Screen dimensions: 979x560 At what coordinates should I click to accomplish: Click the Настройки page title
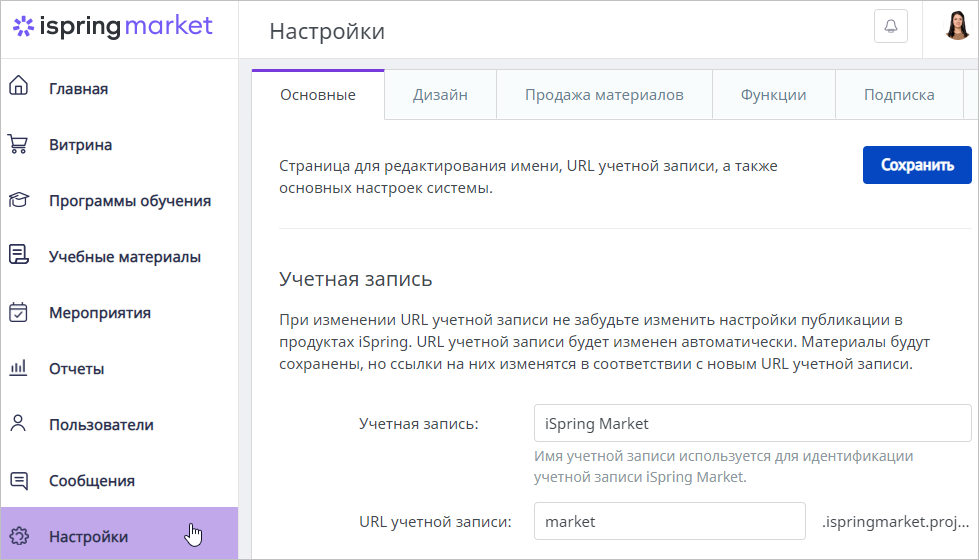click(x=327, y=31)
